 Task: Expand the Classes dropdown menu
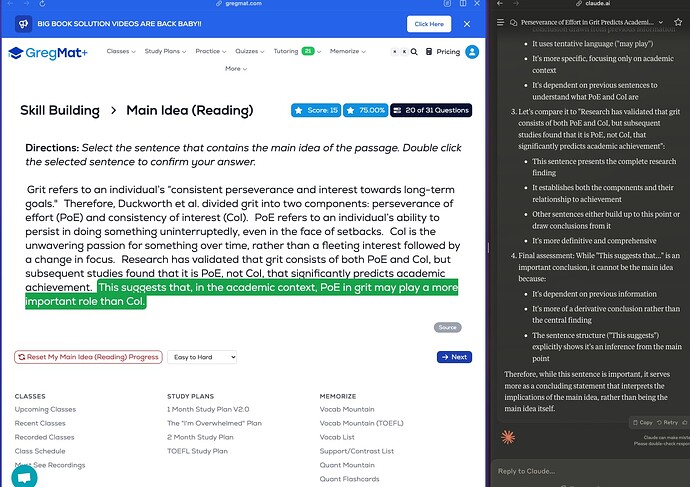pyautogui.click(x=120, y=52)
